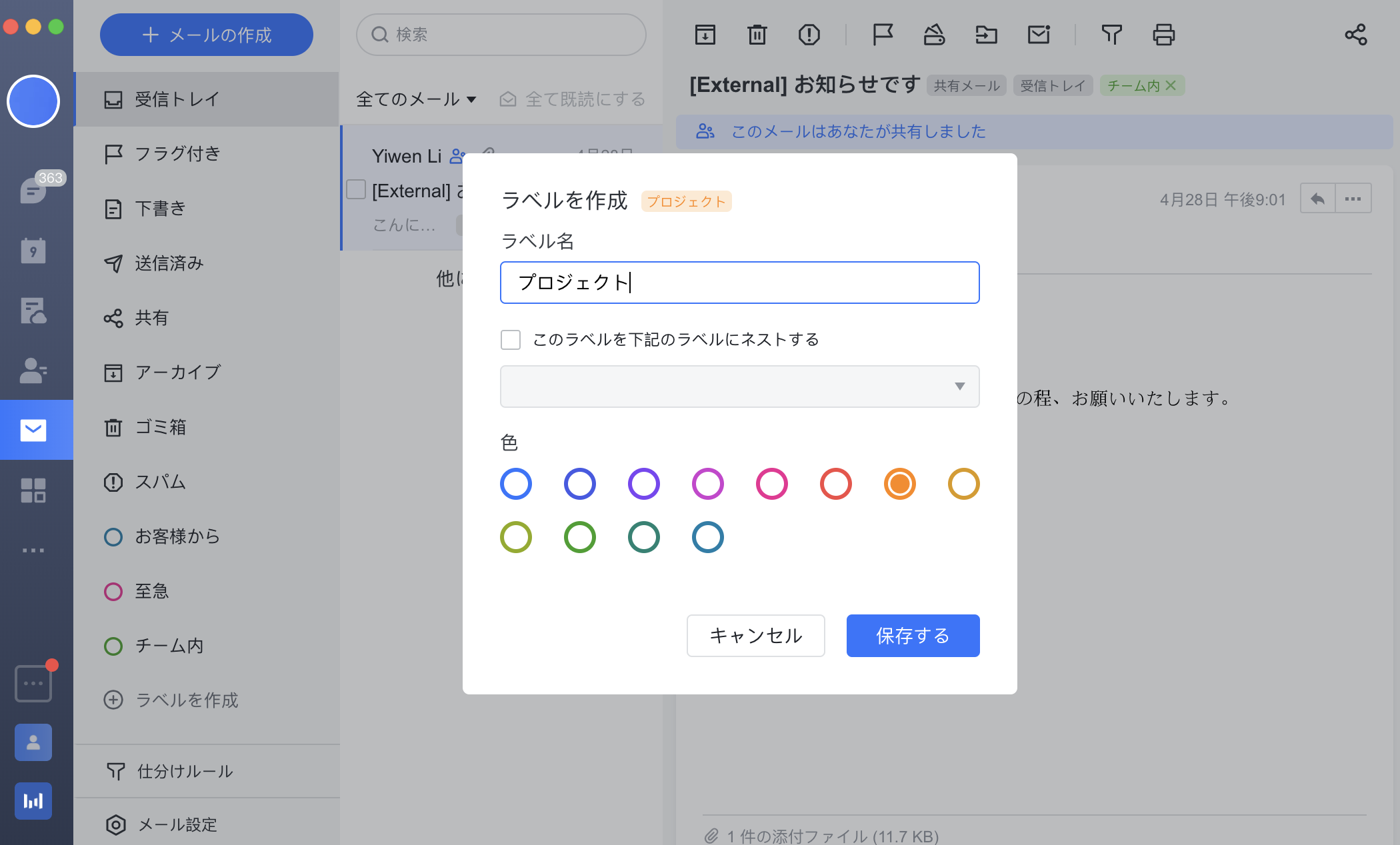Pick the red color swatch
The image size is (1400, 845).
835,484
